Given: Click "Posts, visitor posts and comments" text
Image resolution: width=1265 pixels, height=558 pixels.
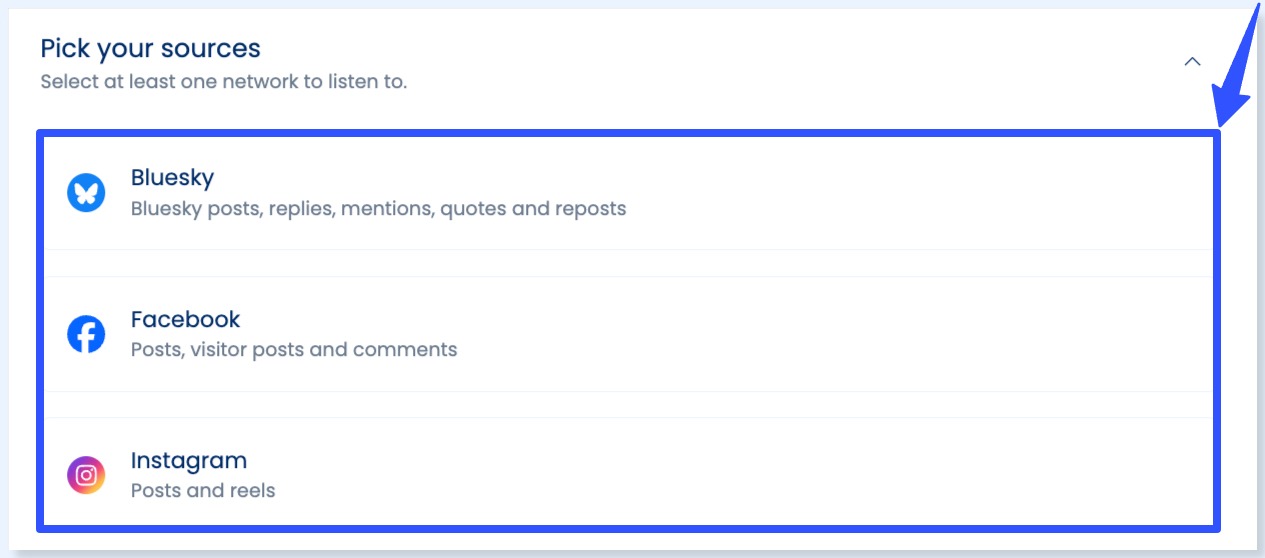Looking at the screenshot, I should click(294, 350).
